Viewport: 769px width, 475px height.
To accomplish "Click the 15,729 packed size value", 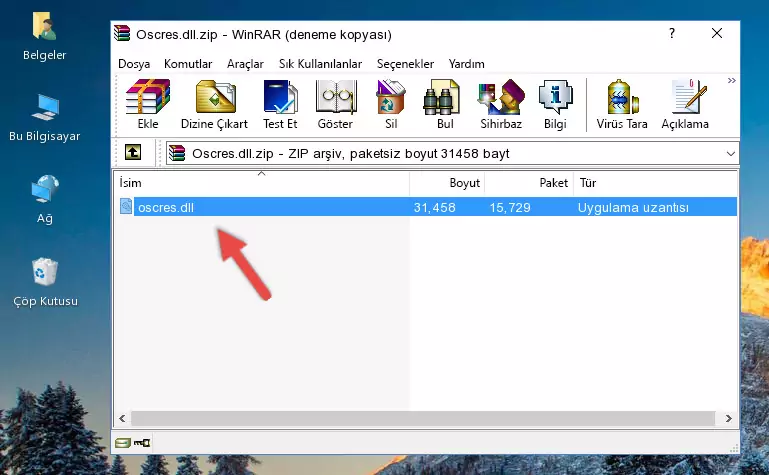I will [x=510, y=207].
